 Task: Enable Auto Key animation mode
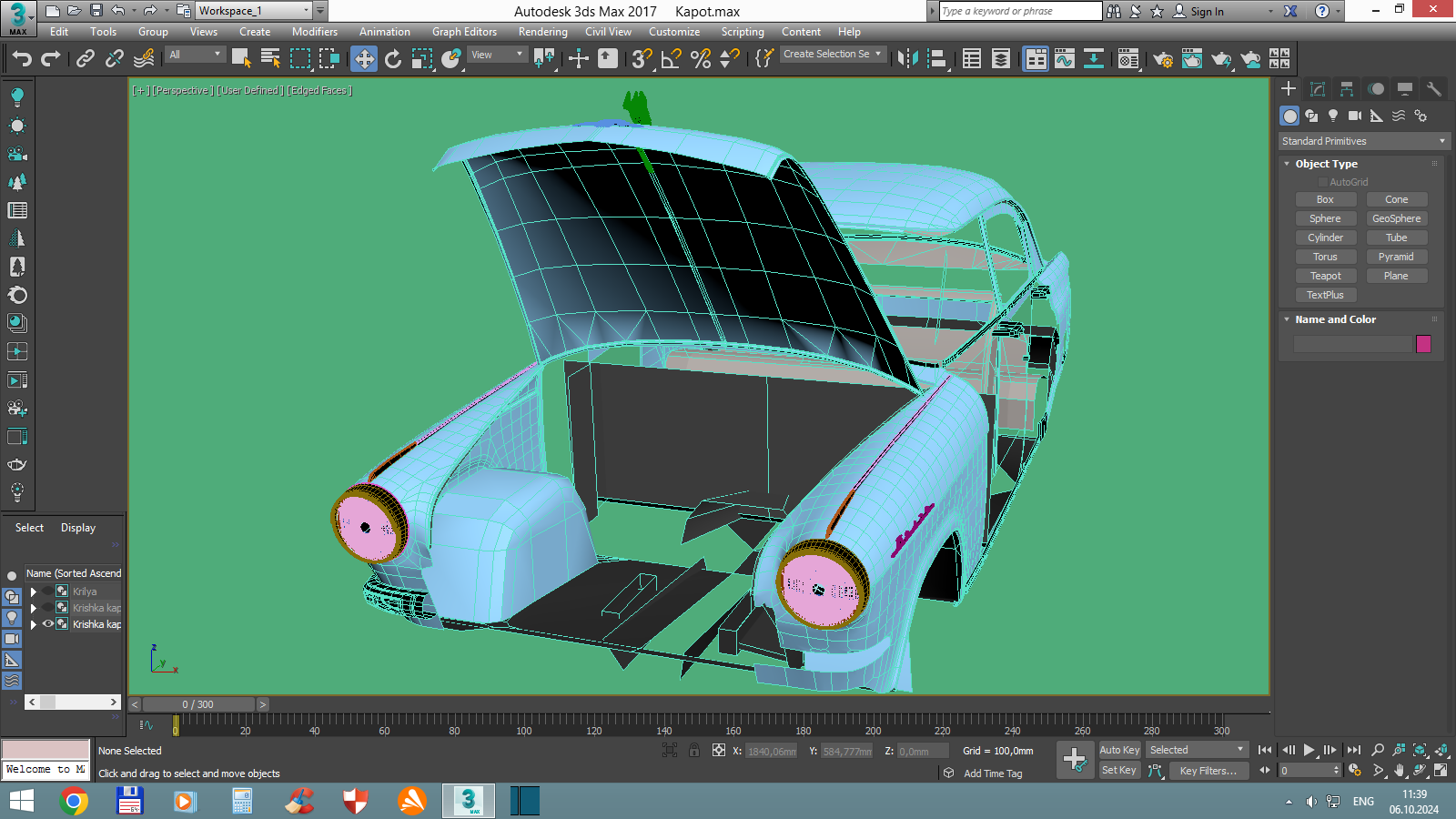pos(1119,750)
